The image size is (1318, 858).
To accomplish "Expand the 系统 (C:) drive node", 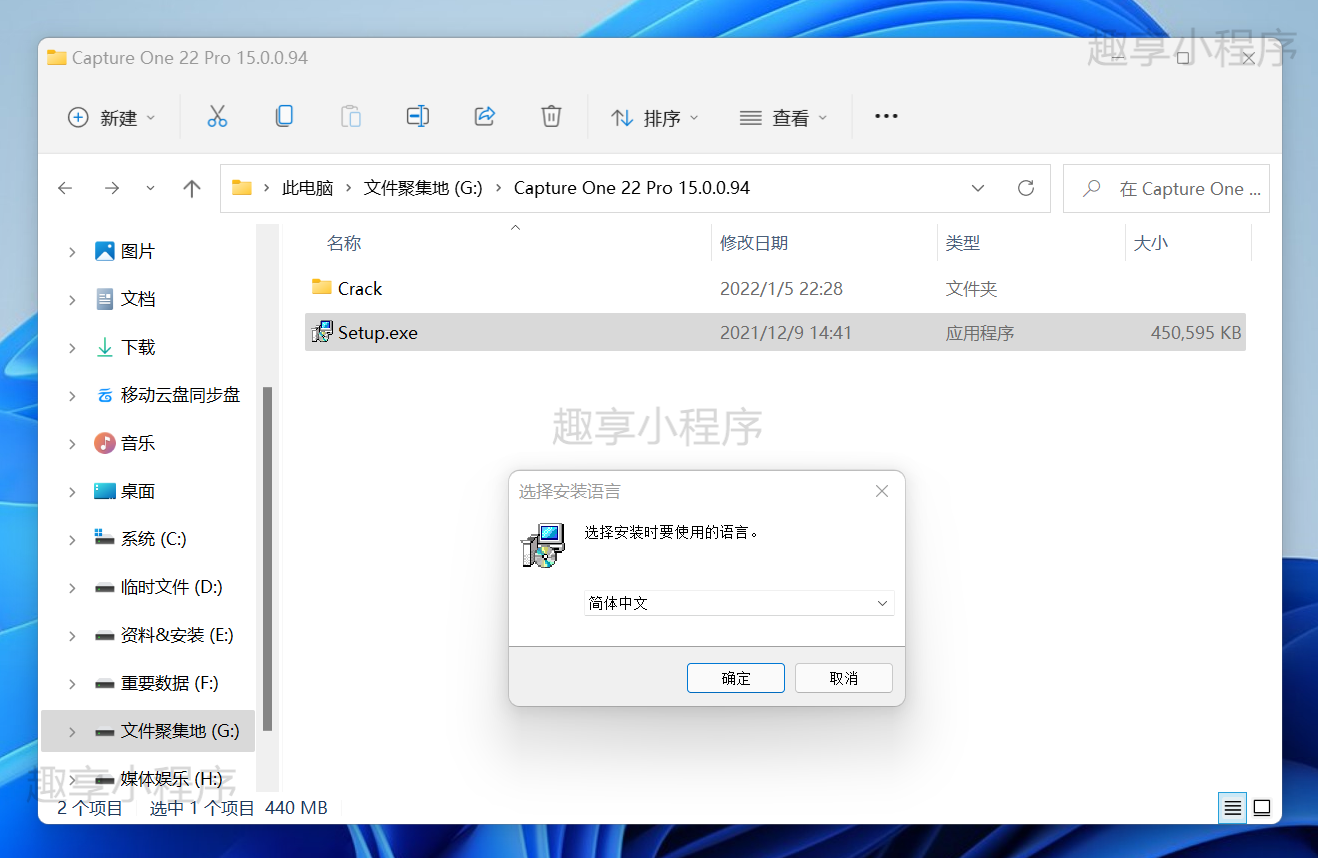I will [x=72, y=540].
